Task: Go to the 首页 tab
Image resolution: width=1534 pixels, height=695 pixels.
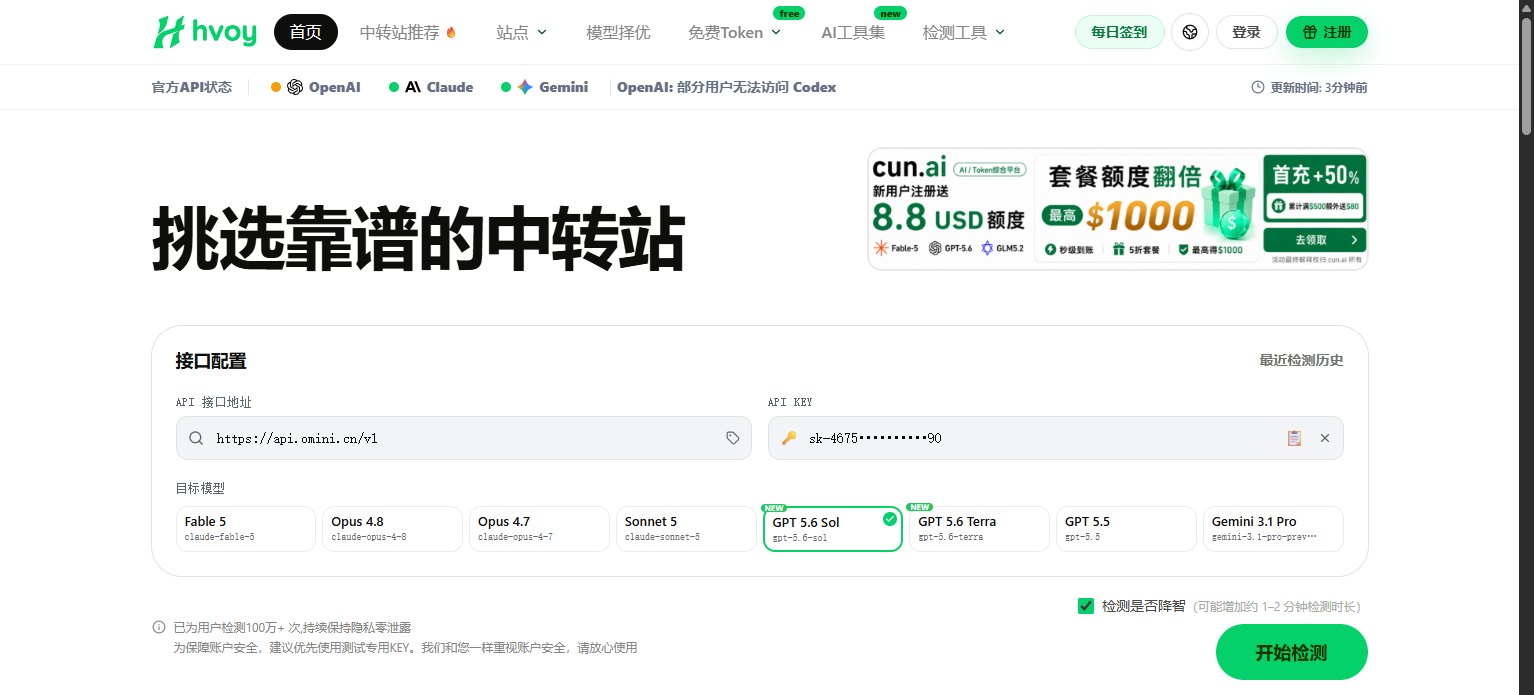Action: 306,32
